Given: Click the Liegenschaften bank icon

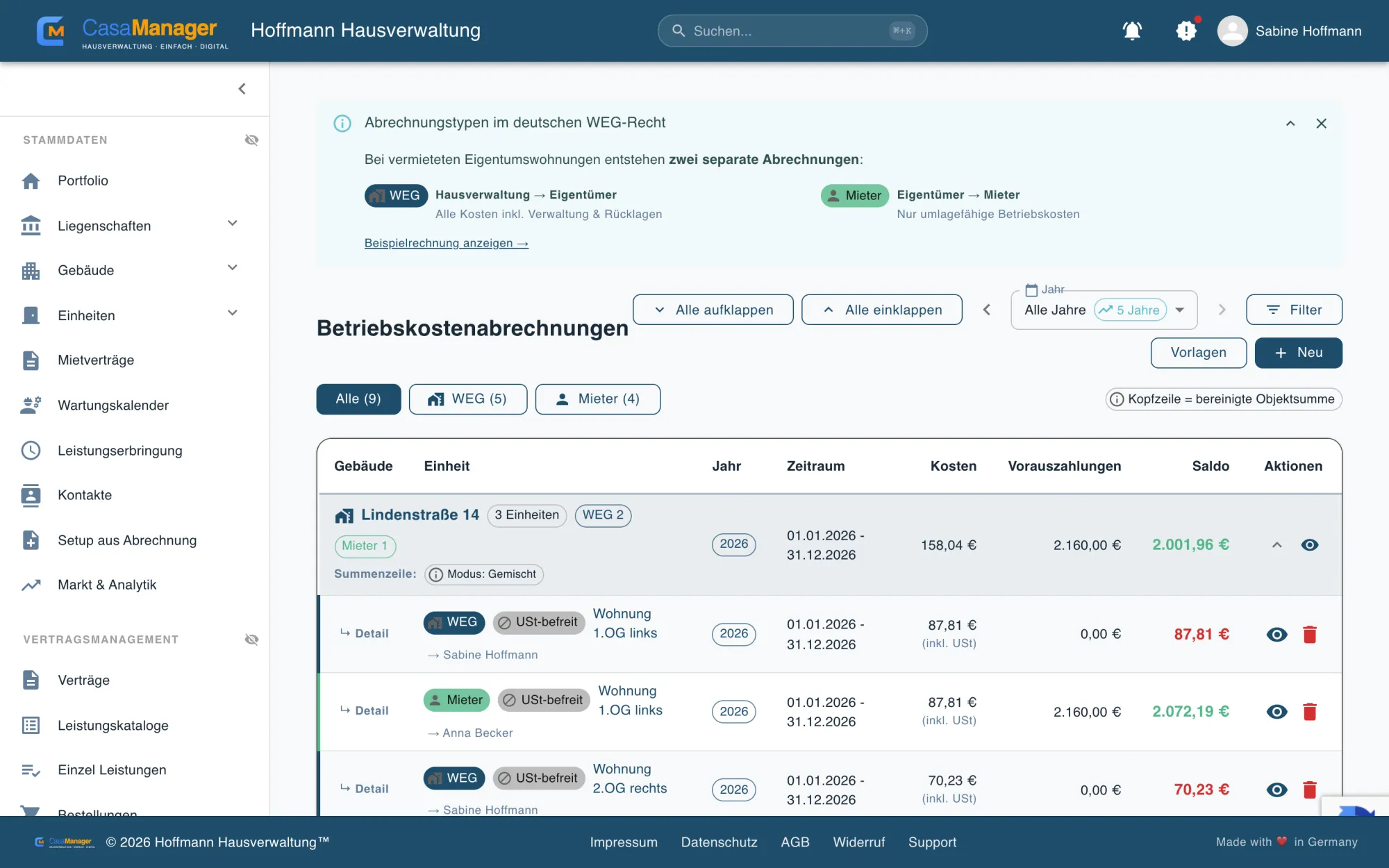Looking at the screenshot, I should [x=31, y=226].
